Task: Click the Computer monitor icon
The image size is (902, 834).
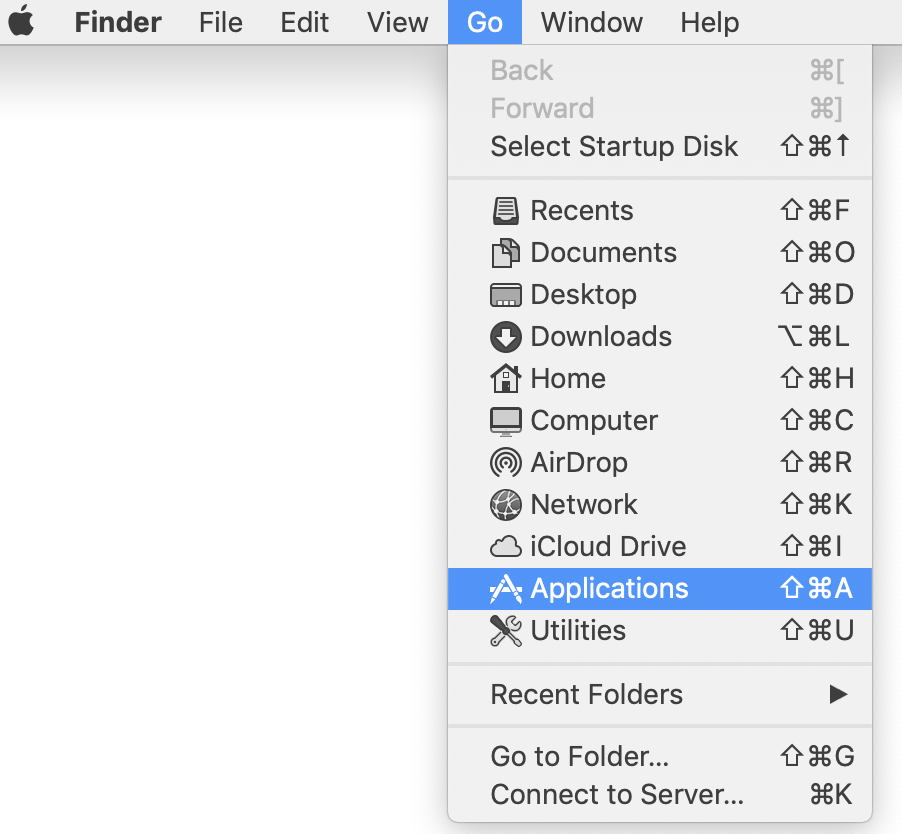Action: (506, 421)
